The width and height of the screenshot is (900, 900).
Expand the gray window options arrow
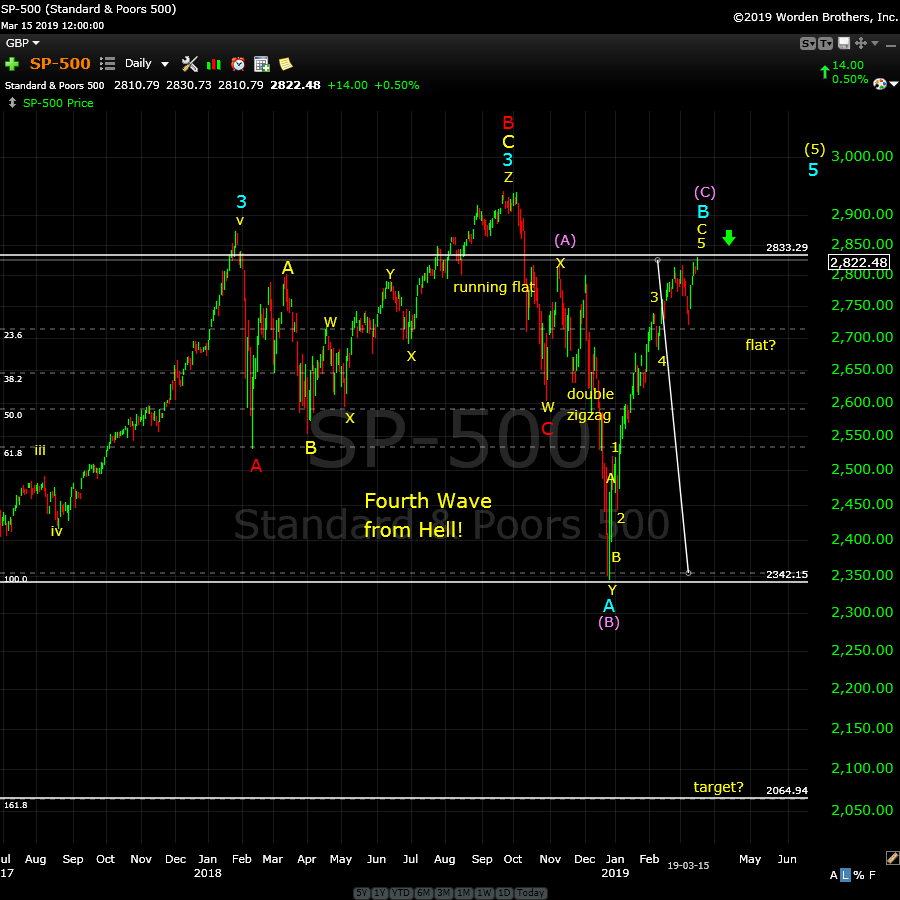point(875,43)
